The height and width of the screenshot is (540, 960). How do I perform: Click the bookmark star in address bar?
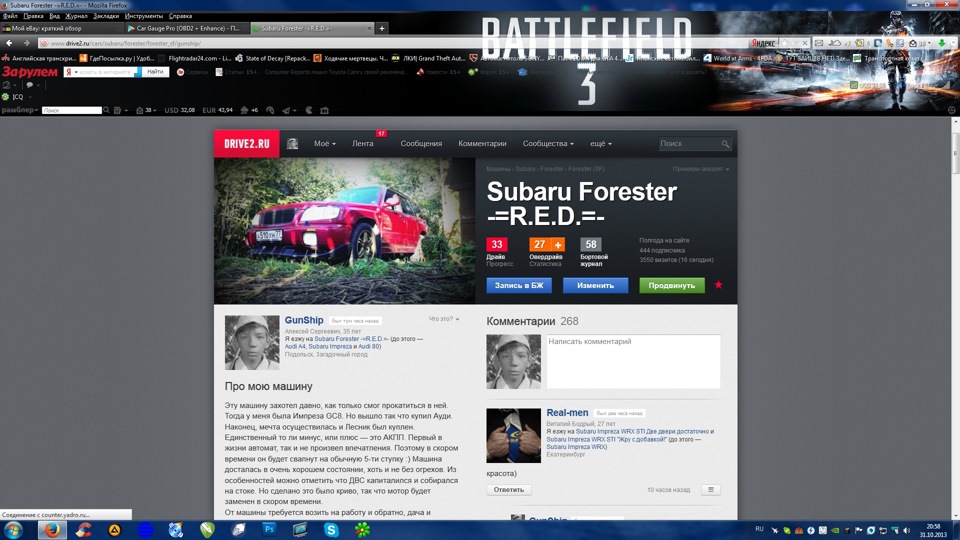tap(784, 43)
